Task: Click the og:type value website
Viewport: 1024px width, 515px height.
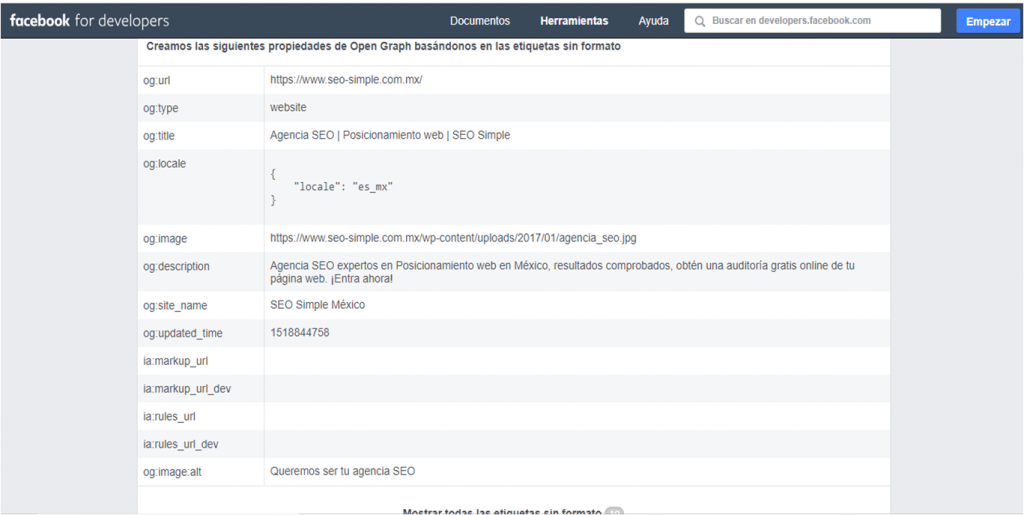Action: (288, 108)
